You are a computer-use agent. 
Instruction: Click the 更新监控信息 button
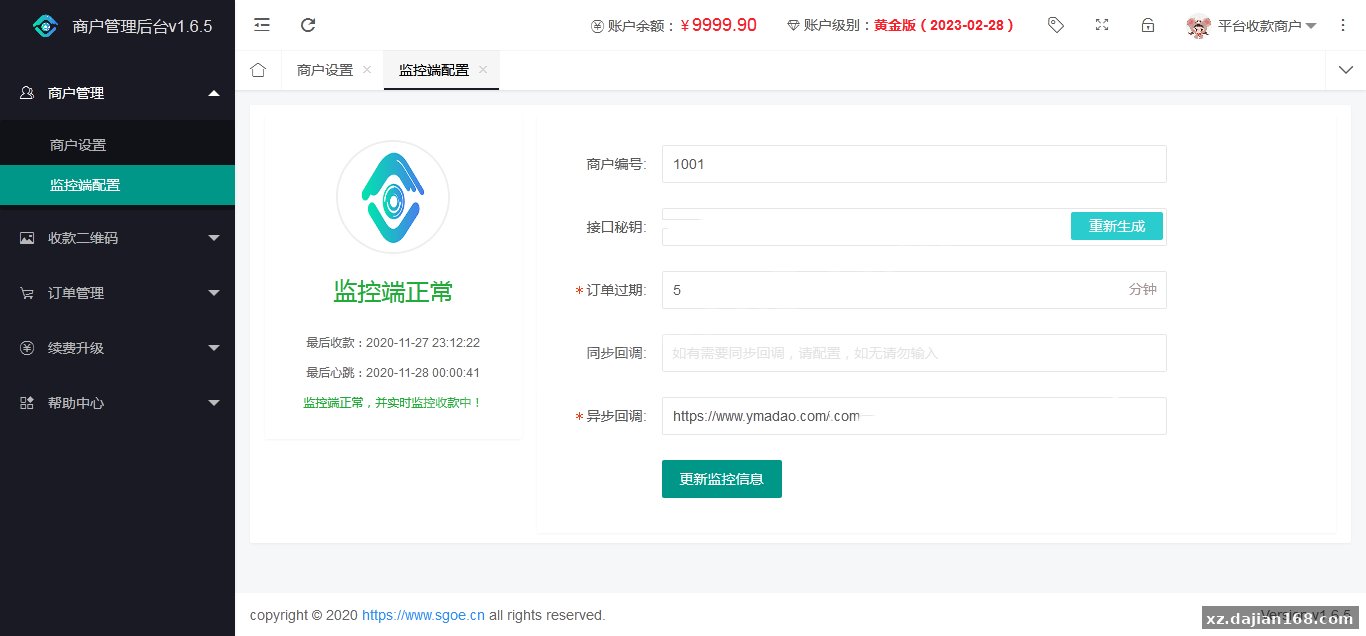click(722, 479)
